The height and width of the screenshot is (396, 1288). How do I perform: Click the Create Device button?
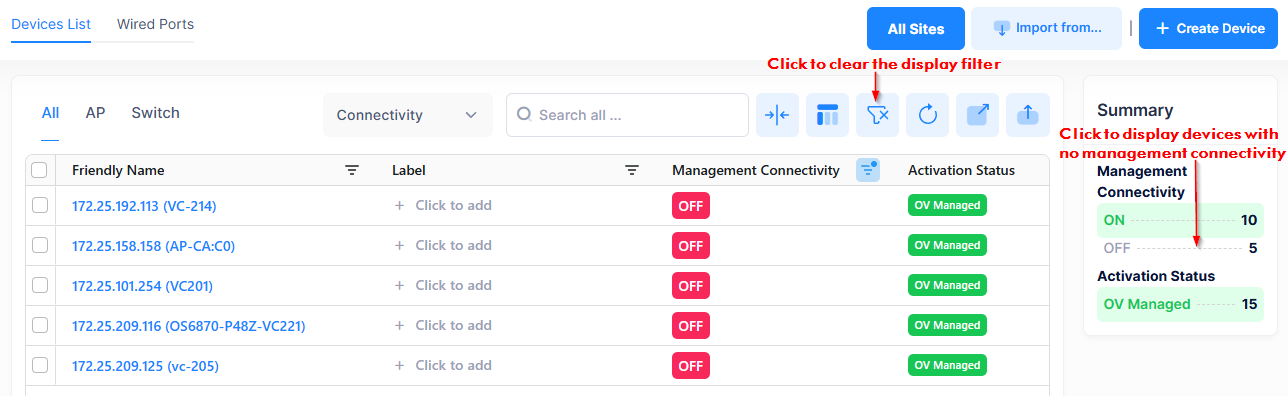click(1209, 28)
